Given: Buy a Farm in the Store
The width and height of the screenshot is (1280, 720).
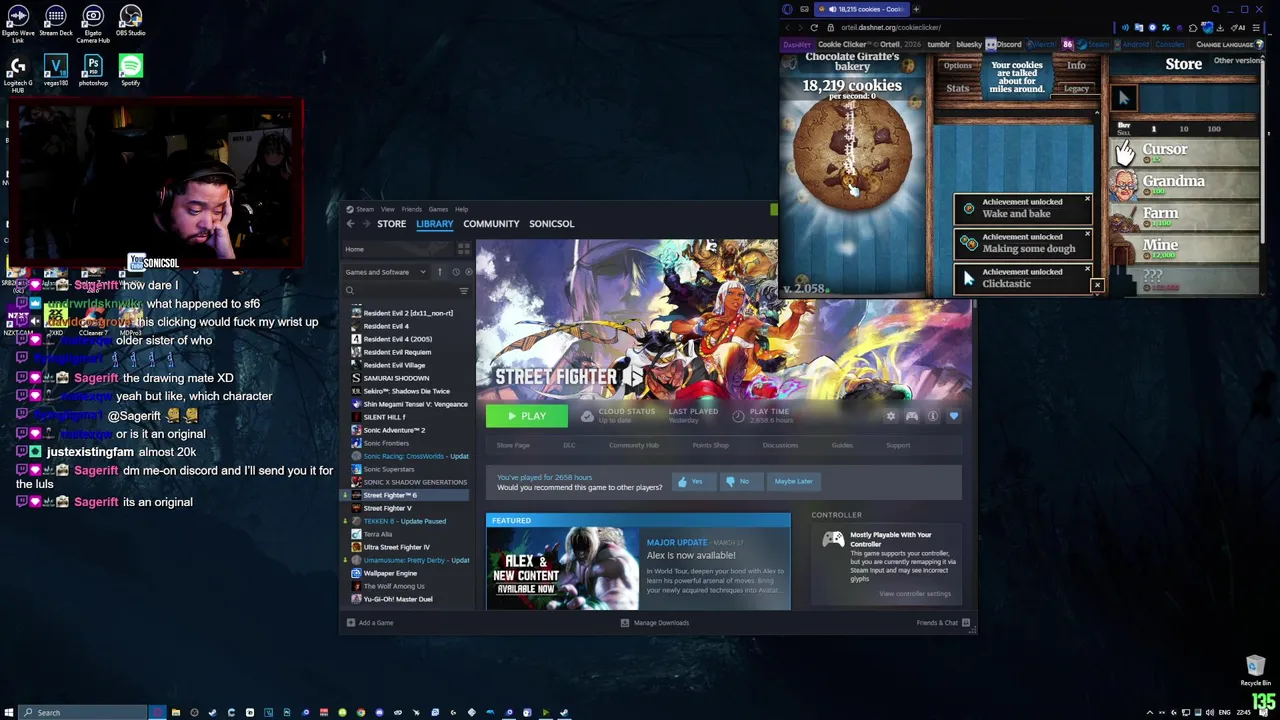Looking at the screenshot, I should 1186,216.
